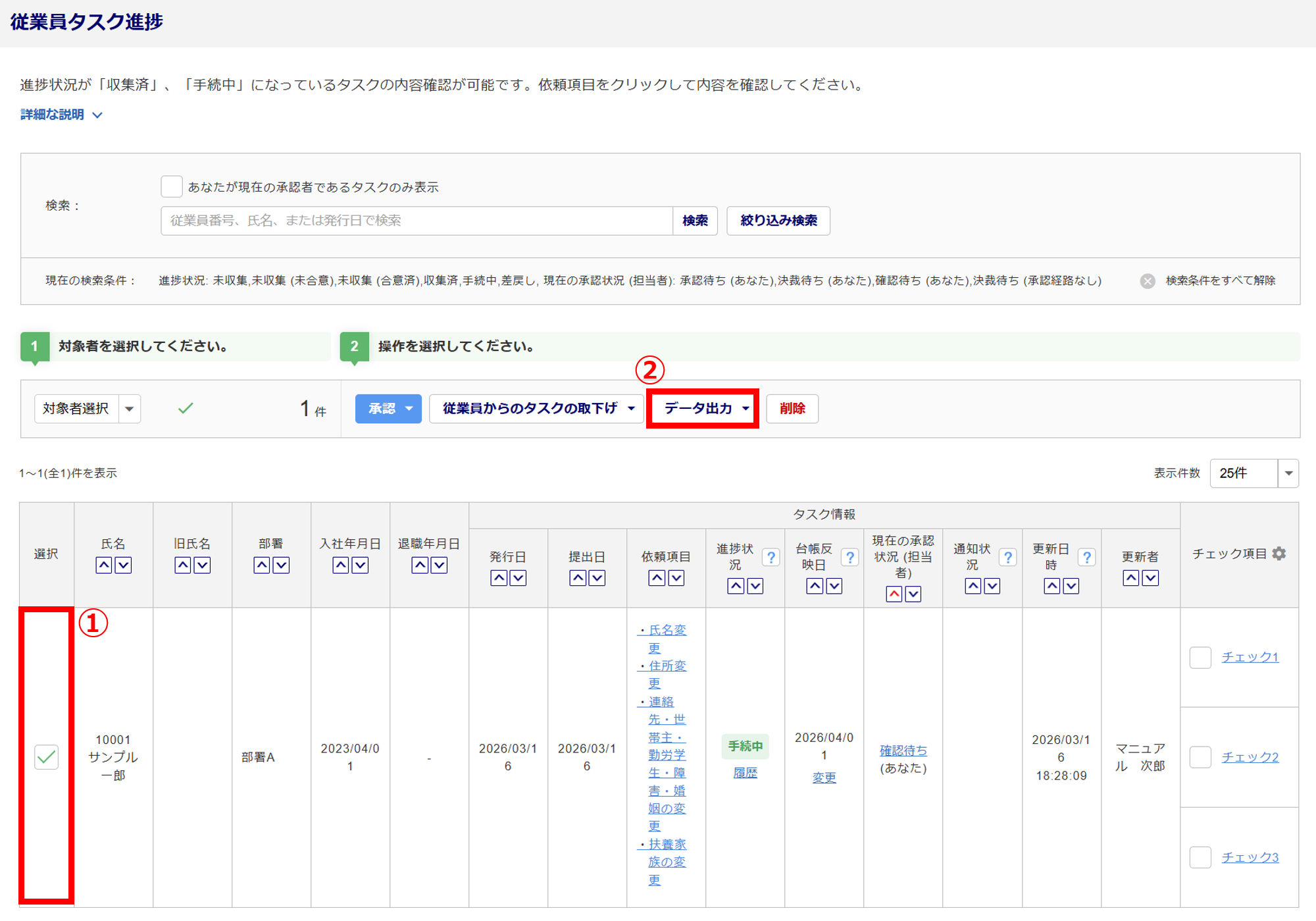Clear all search conditions with X icon

pos(1148,281)
